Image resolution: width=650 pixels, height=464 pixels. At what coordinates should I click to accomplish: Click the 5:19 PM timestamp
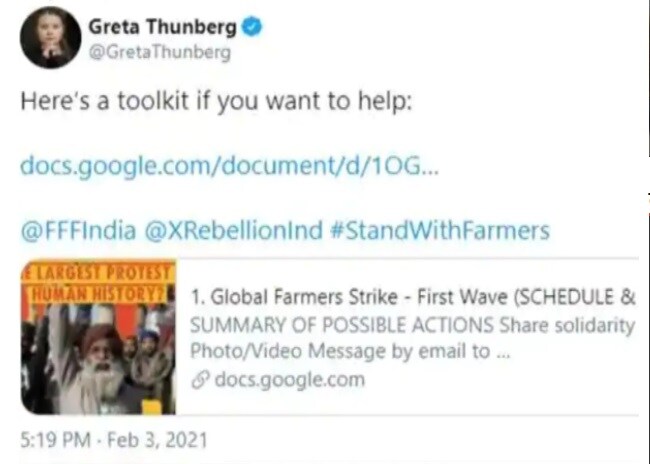pos(56,440)
